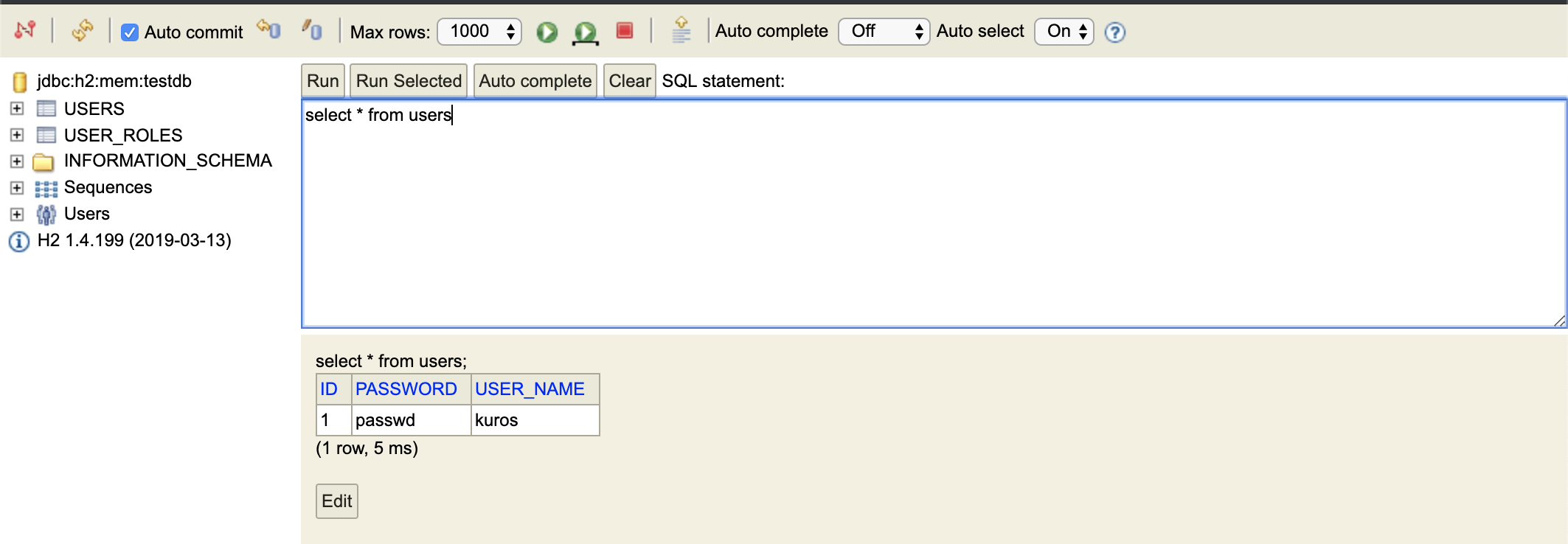This screenshot has width=1568, height=544.
Task: Click the ID cell containing 1
Action: click(x=334, y=420)
